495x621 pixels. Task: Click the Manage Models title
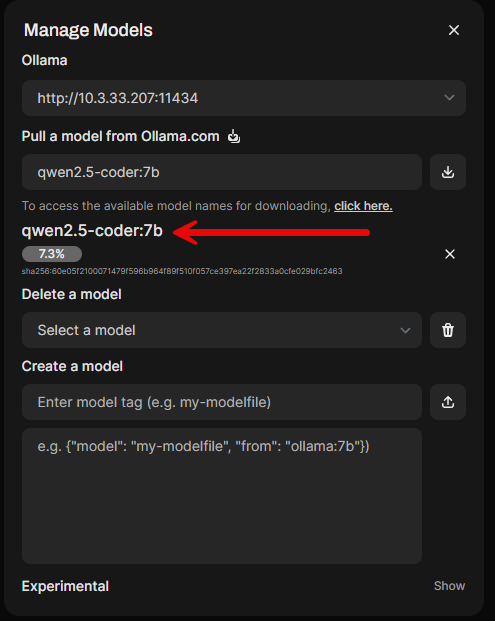click(x=88, y=30)
